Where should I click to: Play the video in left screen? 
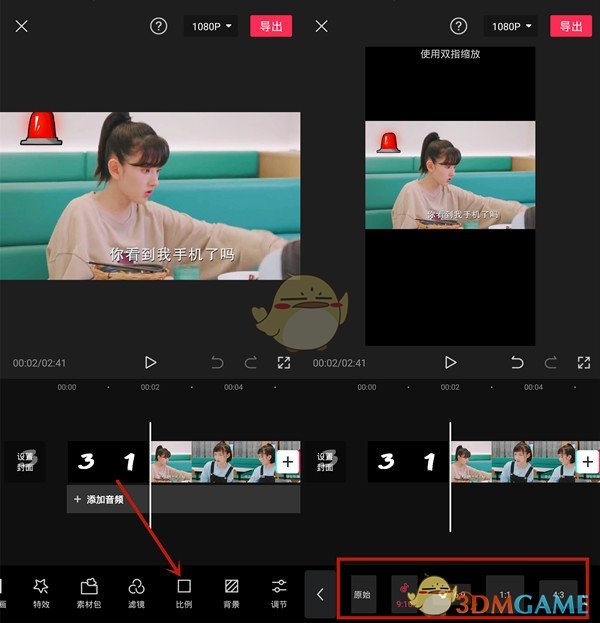click(150, 362)
